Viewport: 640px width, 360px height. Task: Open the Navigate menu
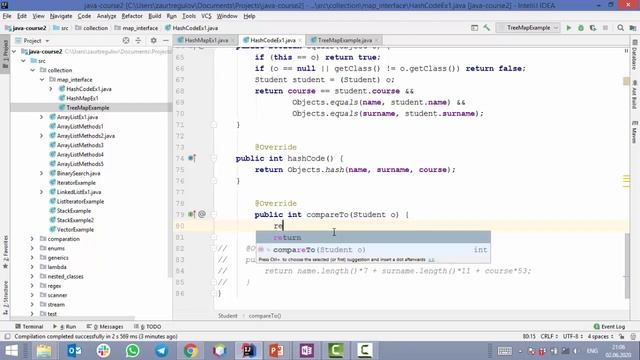tap(61, 16)
